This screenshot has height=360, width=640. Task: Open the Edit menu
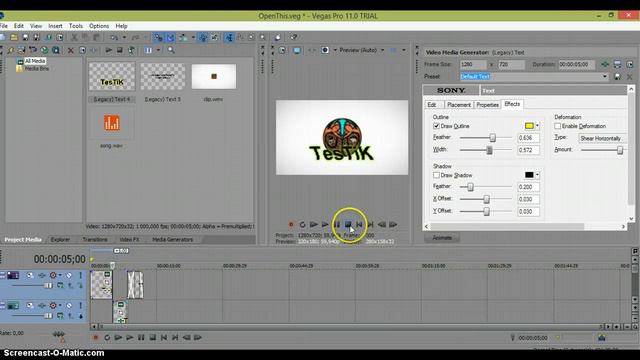click(19, 26)
